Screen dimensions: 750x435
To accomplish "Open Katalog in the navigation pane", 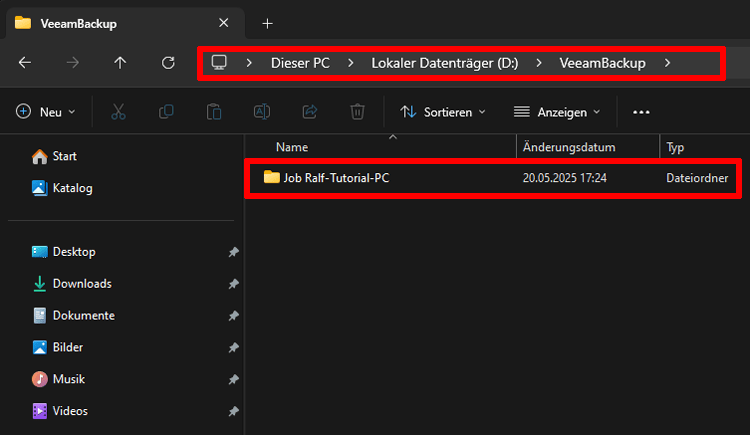I will (62, 188).
